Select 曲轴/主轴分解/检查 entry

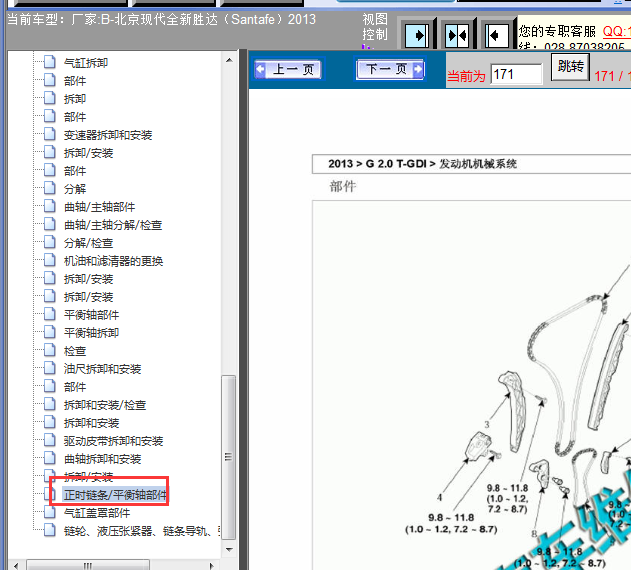coord(113,225)
